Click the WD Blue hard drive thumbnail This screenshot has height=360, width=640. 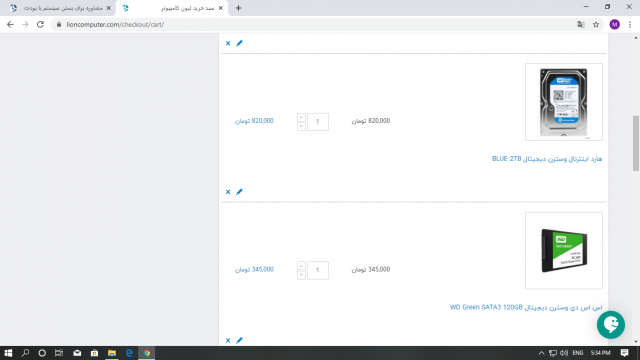point(564,102)
